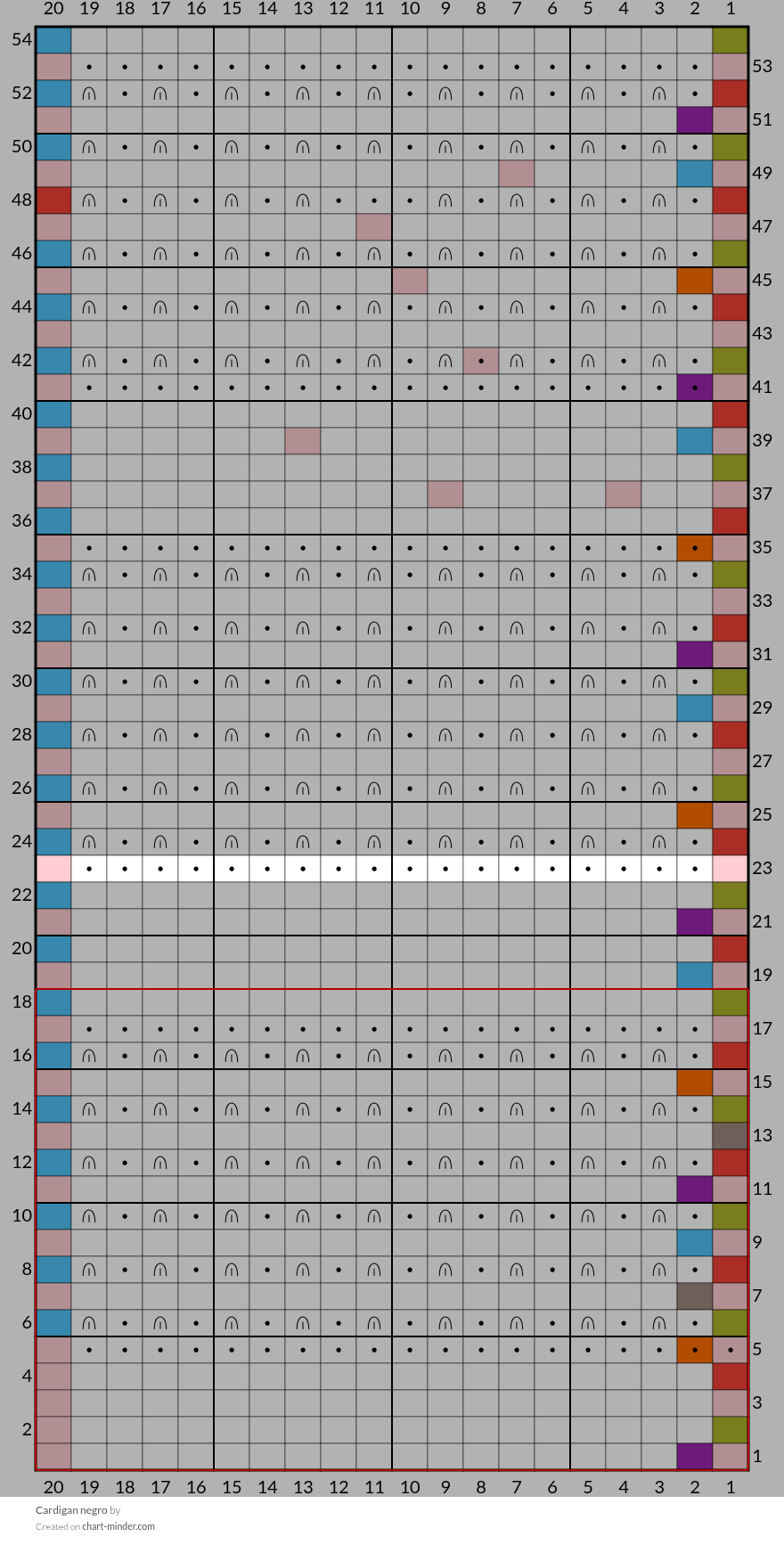Click the purple cell in row 51, column 2
784x1553 pixels.
click(x=695, y=120)
